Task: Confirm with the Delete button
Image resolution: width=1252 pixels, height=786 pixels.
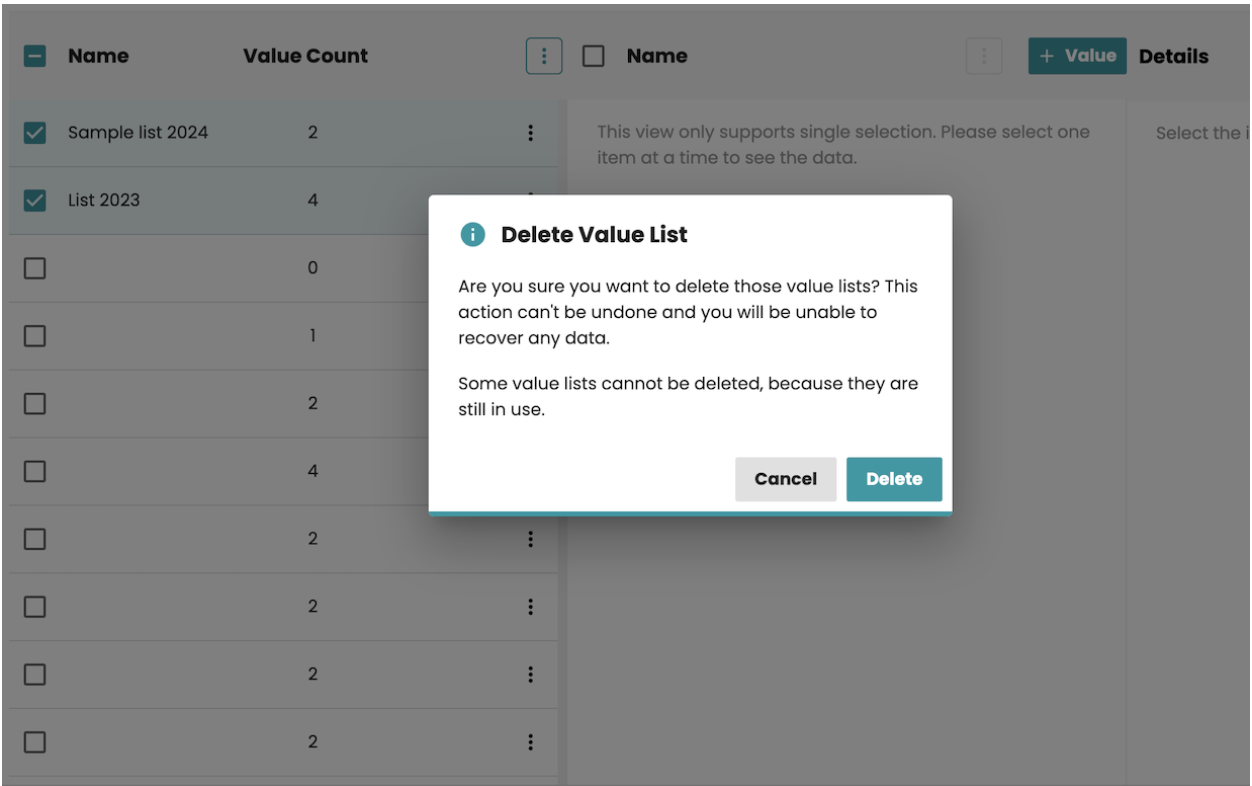Action: (894, 479)
